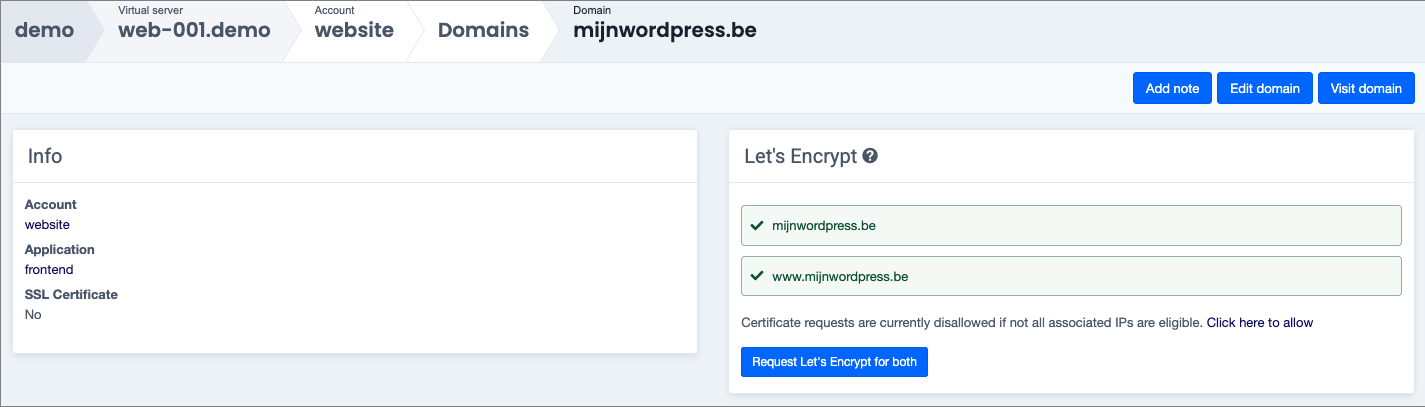Click the Info panel heading
The image size is (1425, 407).
tap(45, 156)
